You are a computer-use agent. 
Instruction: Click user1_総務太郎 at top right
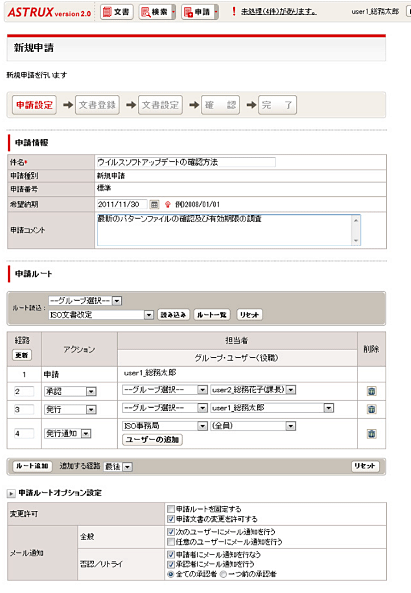click(x=375, y=12)
